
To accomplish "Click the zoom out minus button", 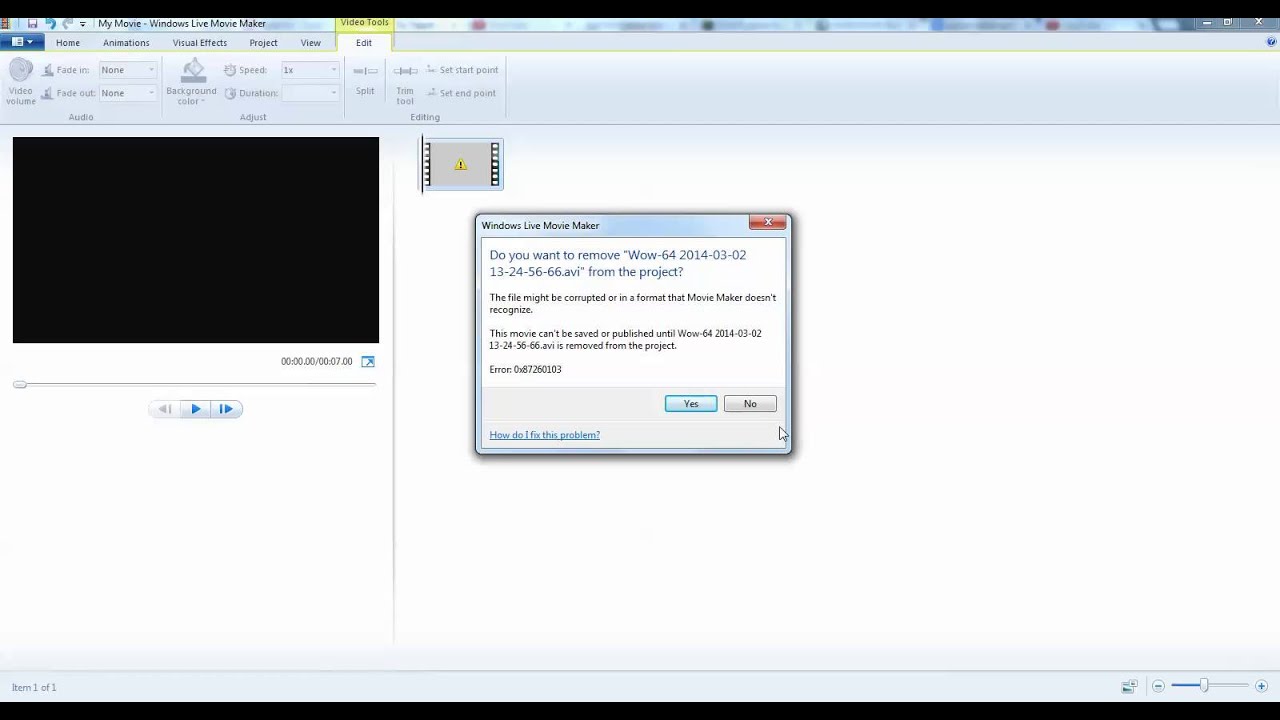I will point(1158,686).
